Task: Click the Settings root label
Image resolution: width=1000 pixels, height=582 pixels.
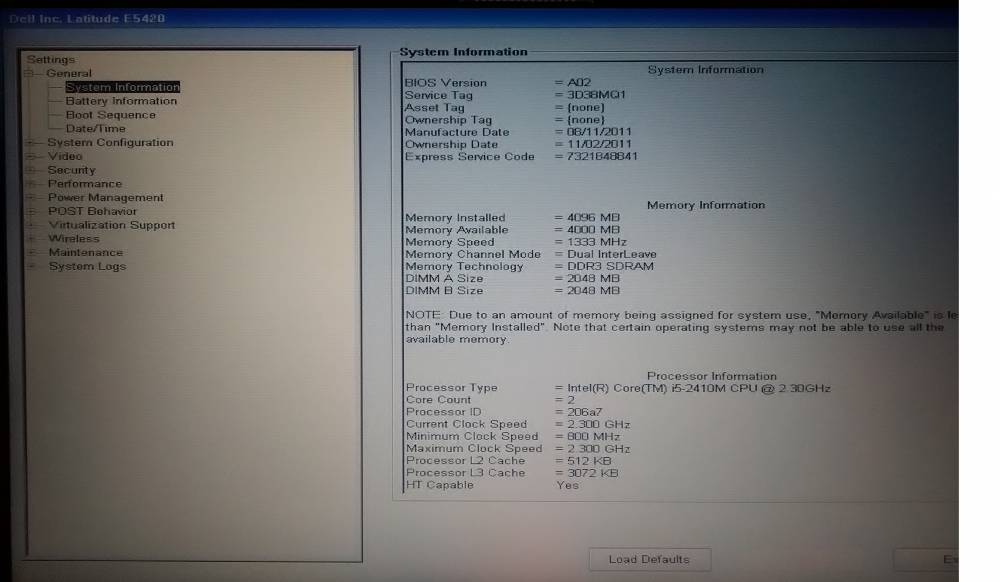Action: pos(51,59)
